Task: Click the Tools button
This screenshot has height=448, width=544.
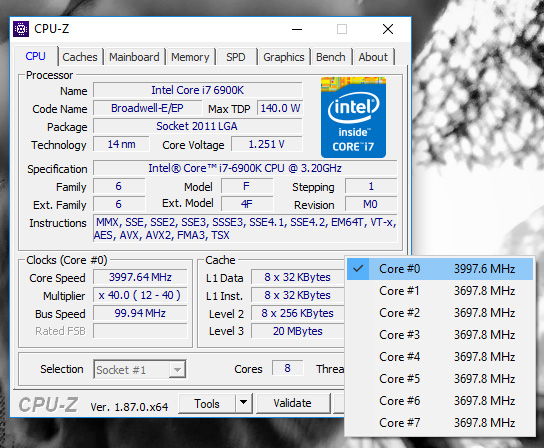Action: pyautogui.click(x=207, y=404)
